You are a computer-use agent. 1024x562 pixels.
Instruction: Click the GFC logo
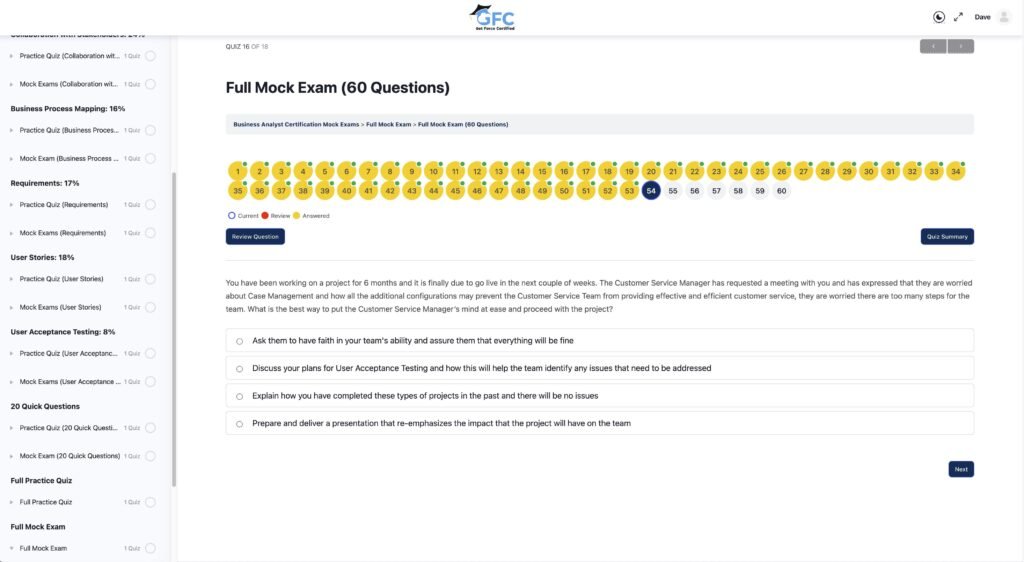493,18
